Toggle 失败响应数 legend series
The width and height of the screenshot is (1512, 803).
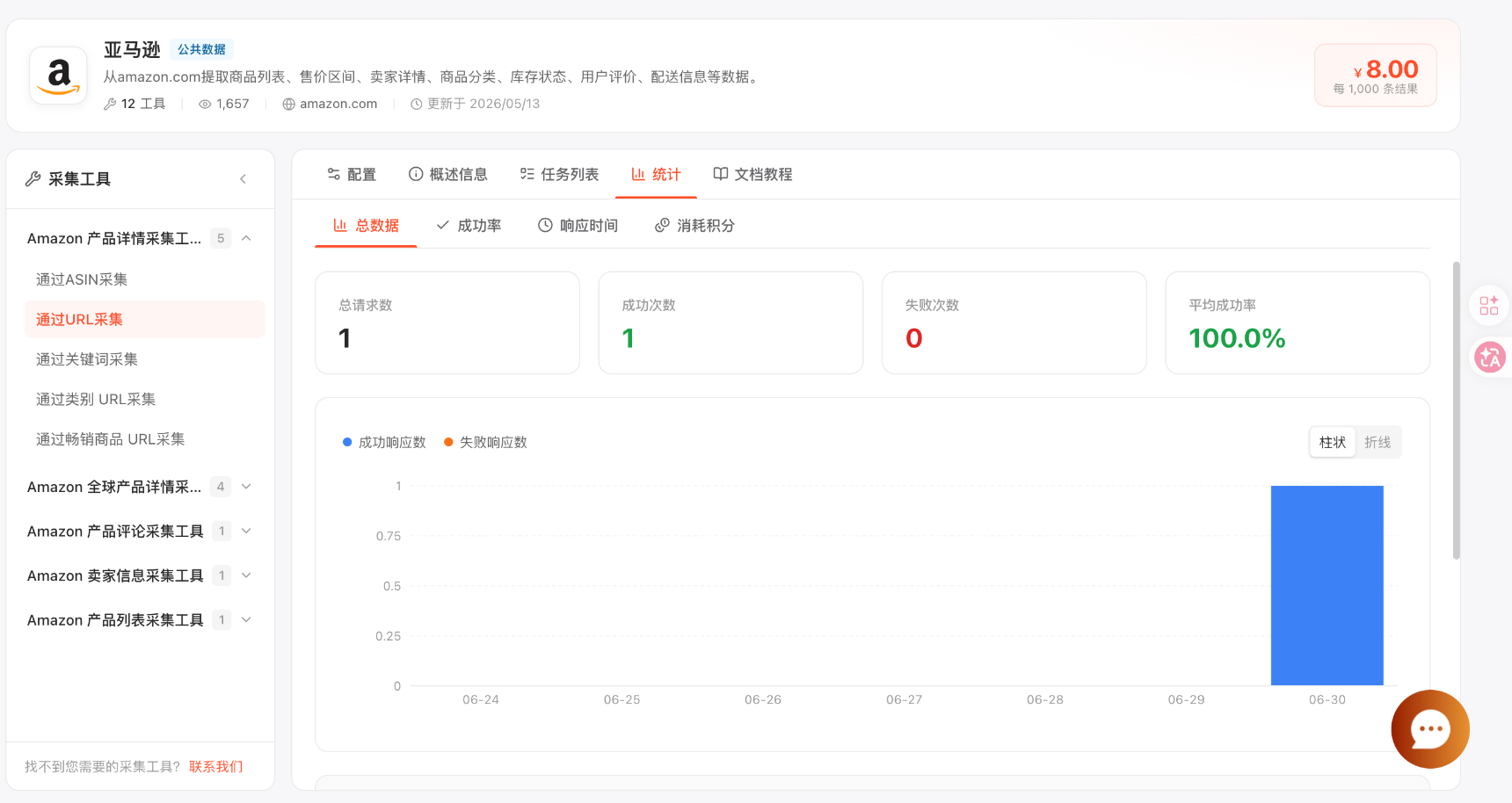485,442
